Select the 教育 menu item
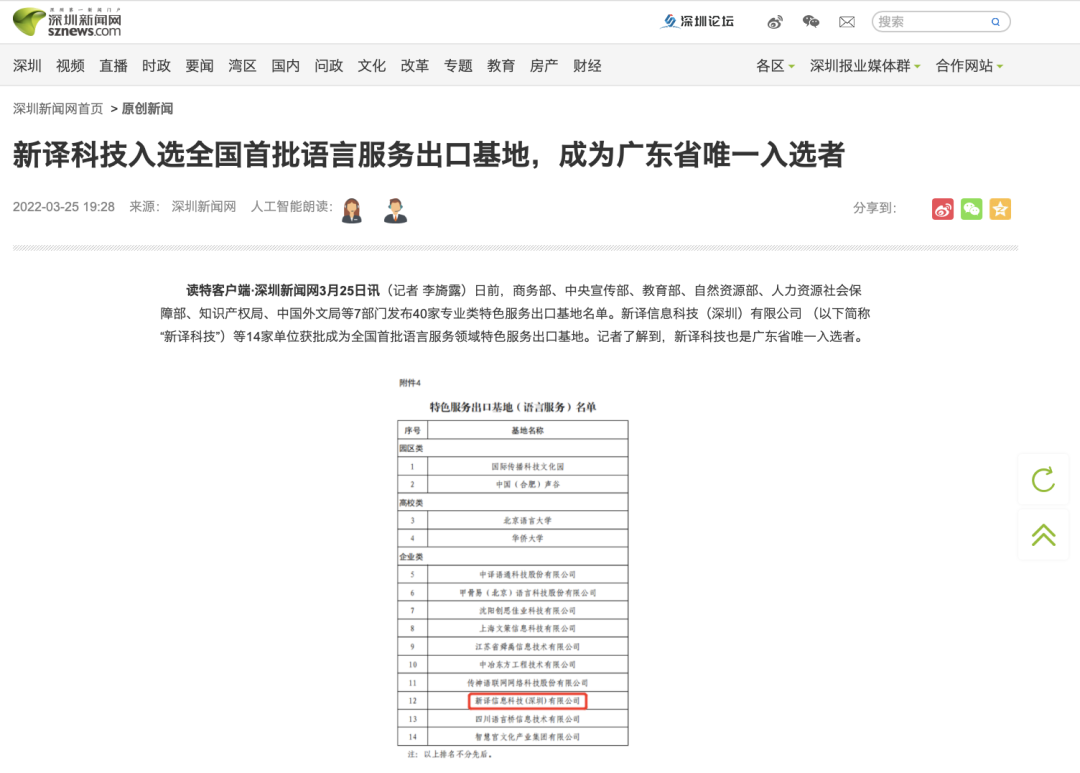The image size is (1080, 773). pyautogui.click(x=500, y=65)
